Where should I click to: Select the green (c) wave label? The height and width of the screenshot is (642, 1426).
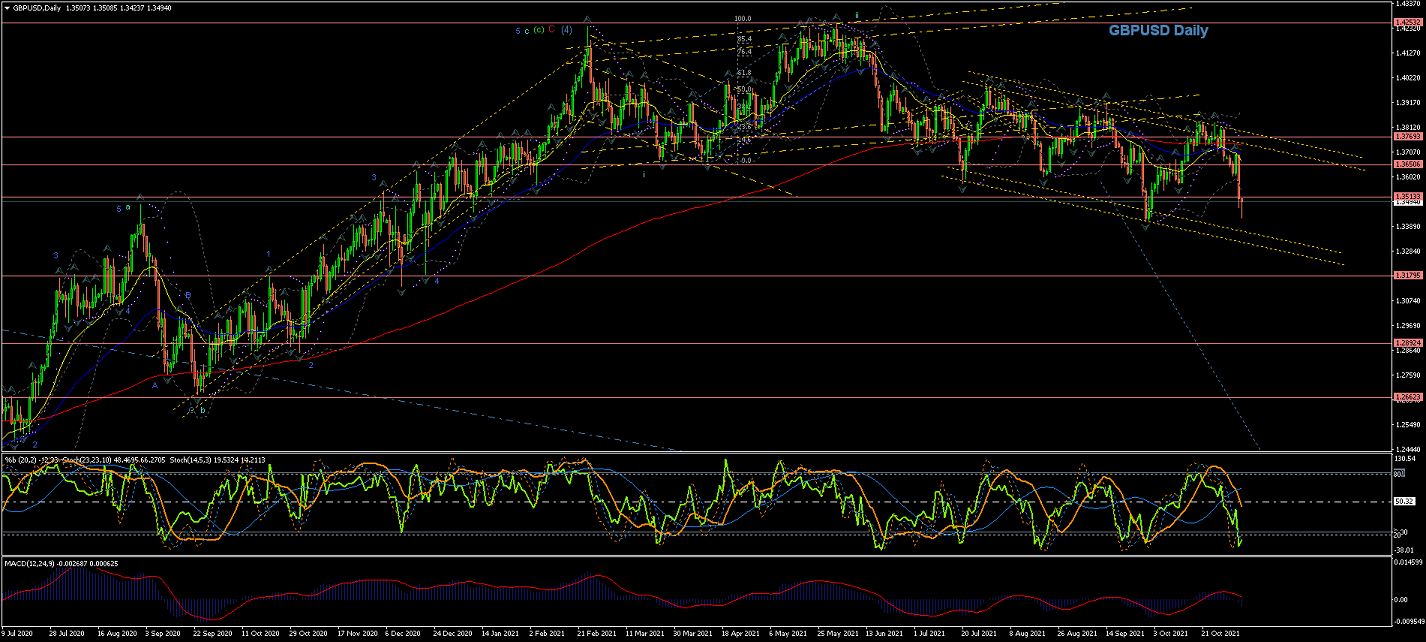click(x=539, y=30)
